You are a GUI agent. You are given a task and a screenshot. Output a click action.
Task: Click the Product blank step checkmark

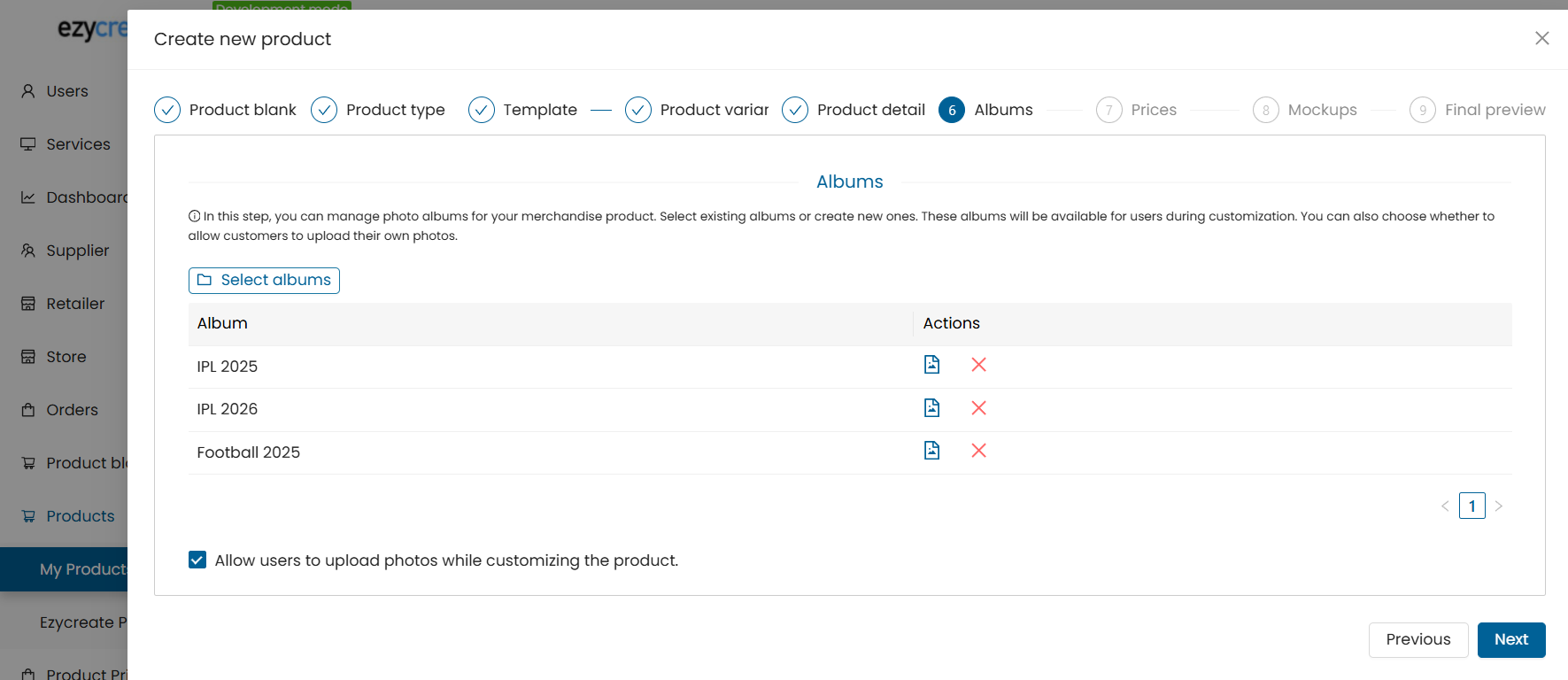click(167, 110)
